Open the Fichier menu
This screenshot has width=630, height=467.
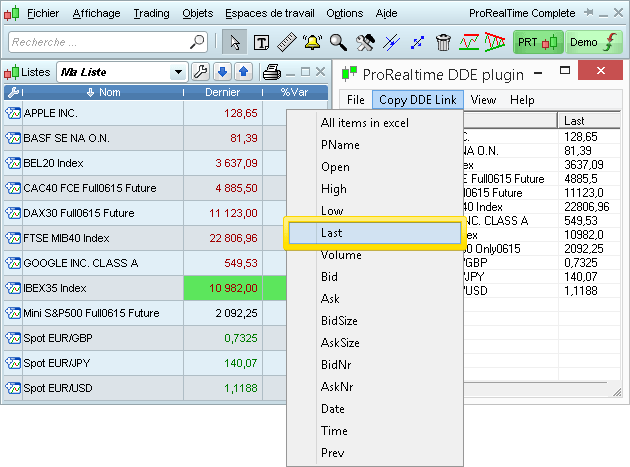click(42, 13)
